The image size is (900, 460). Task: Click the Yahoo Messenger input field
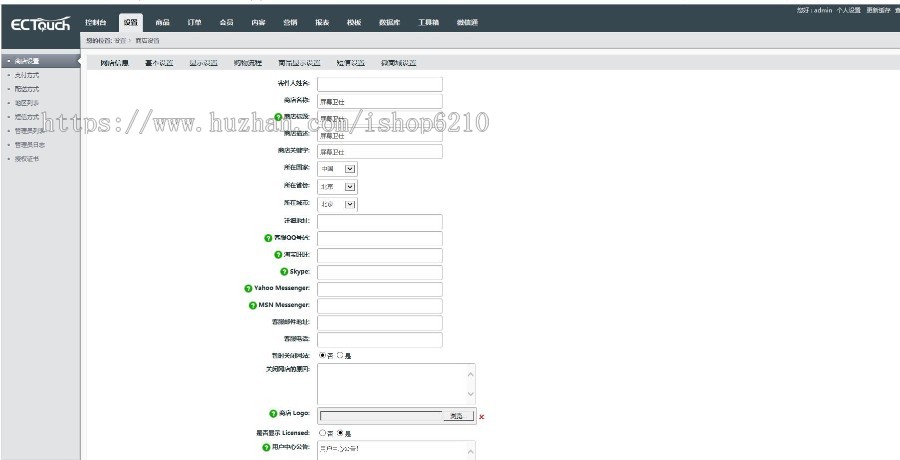379,289
